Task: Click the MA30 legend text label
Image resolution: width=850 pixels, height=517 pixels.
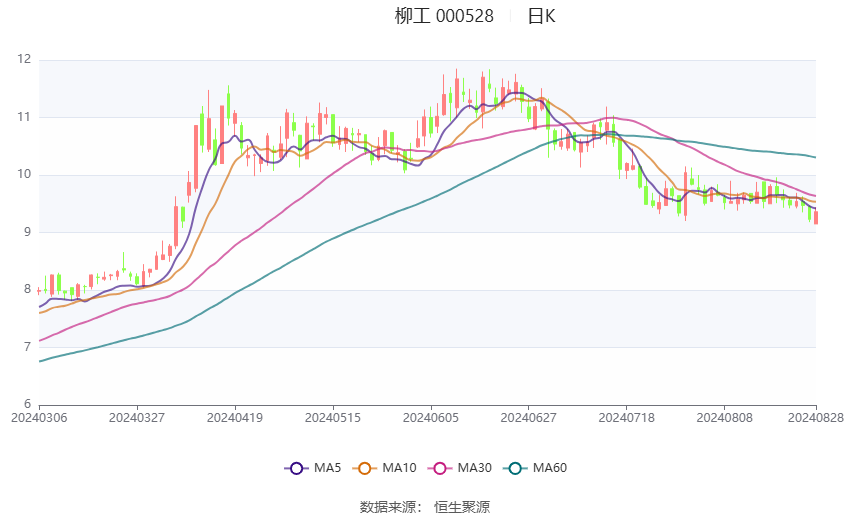Action: coord(474,468)
